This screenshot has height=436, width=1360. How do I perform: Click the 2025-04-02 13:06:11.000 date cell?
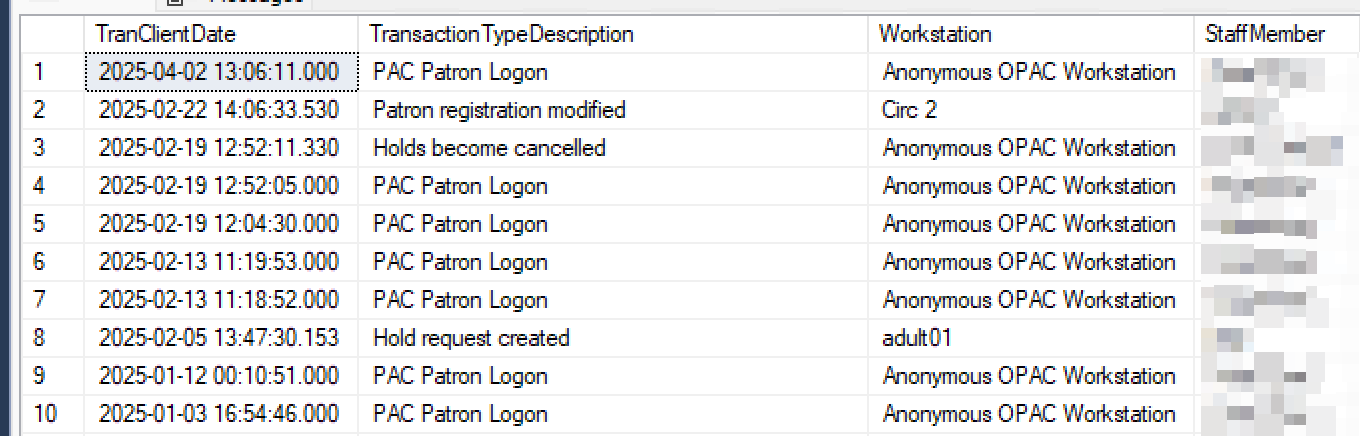221,72
